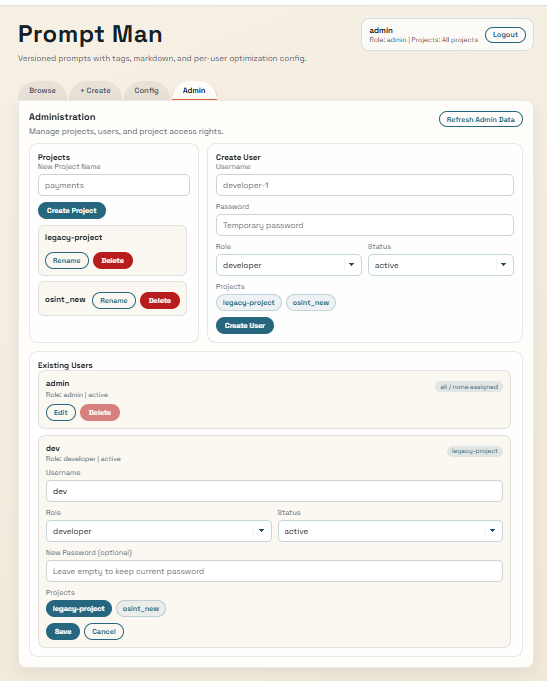
Task: Save the dev user changes
Action: [x=63, y=631]
